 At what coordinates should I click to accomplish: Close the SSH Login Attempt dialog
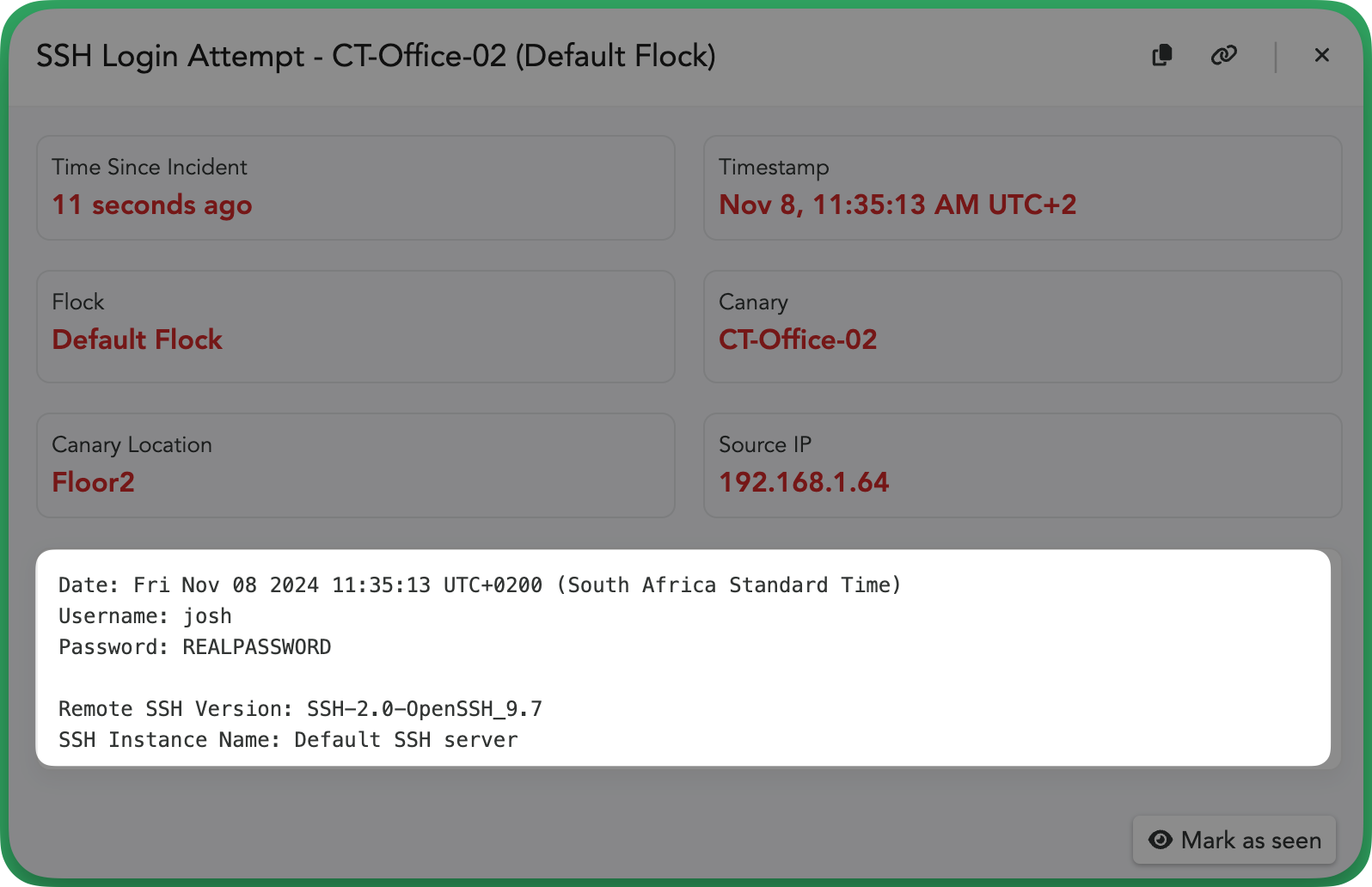(x=1322, y=55)
